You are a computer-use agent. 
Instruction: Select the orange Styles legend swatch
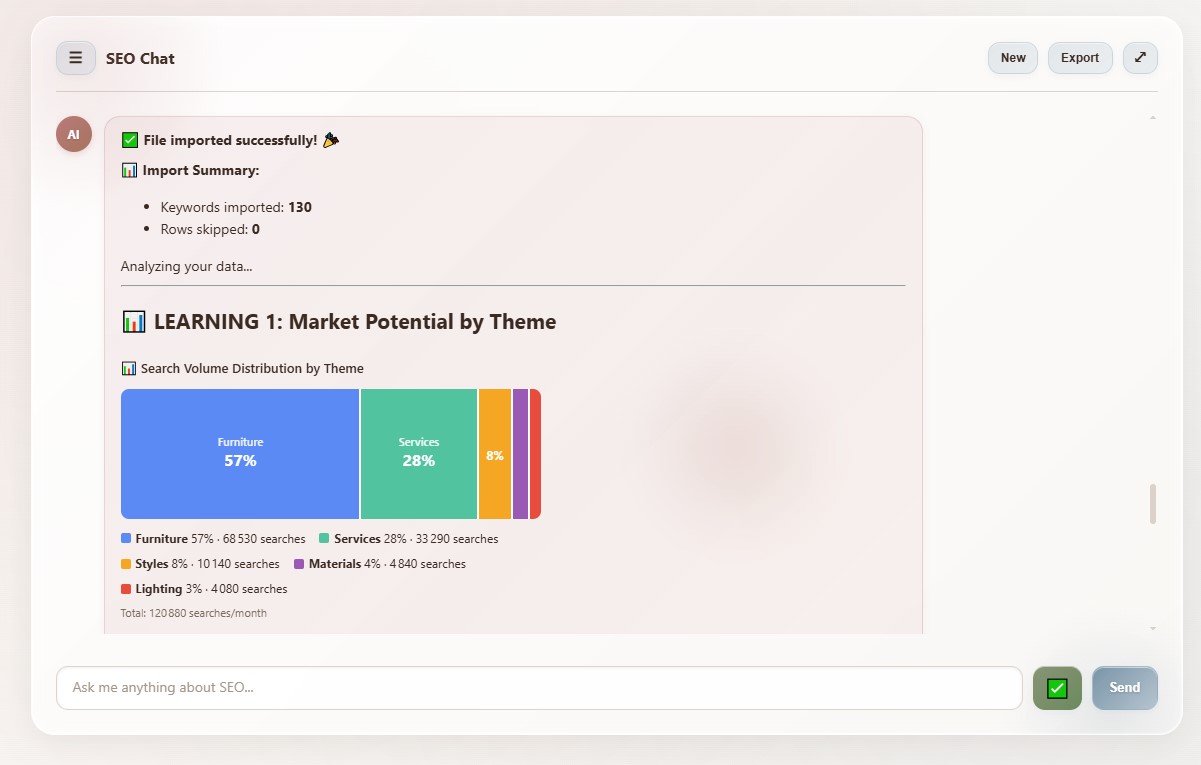coord(126,563)
